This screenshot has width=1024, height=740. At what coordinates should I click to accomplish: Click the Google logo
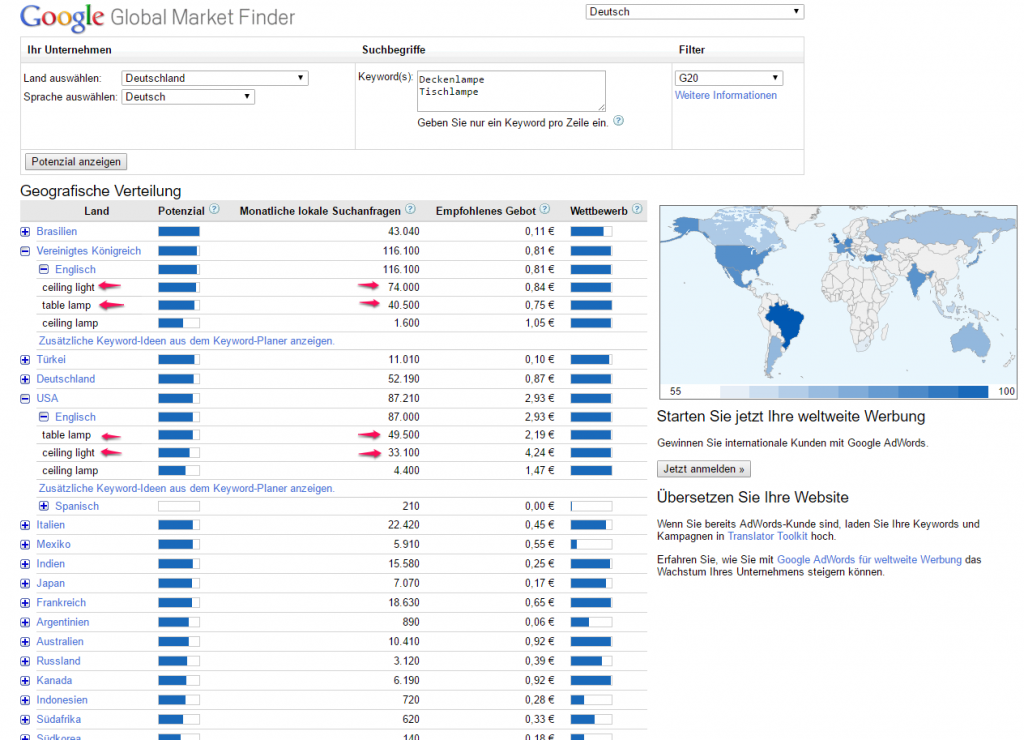pos(62,17)
